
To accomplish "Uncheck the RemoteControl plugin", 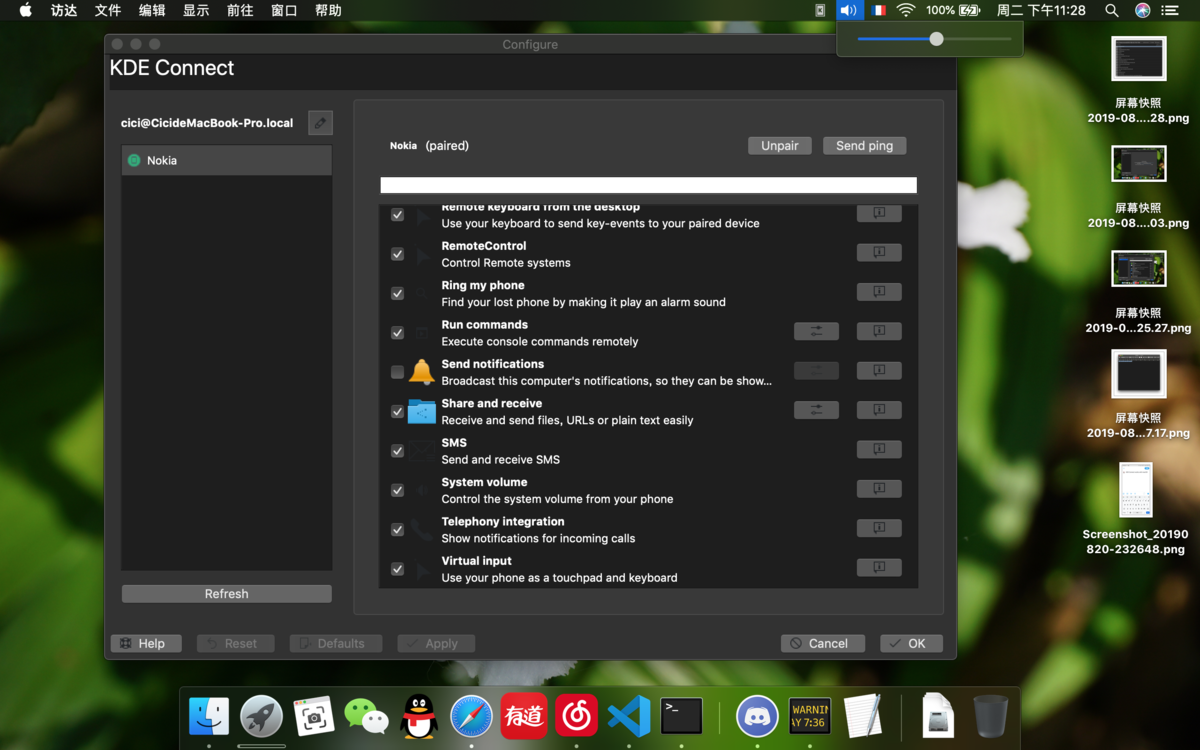I will [397, 254].
